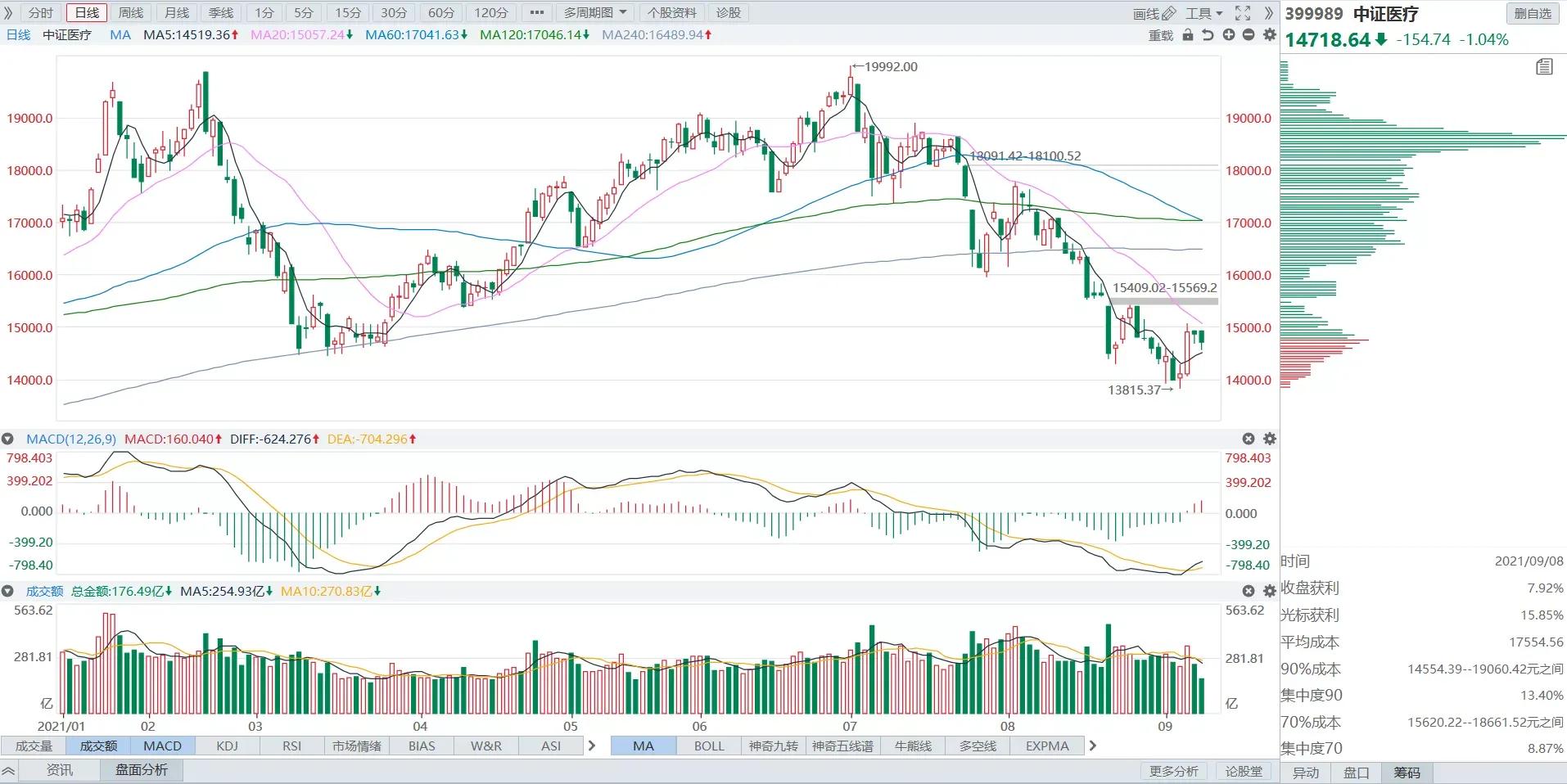The width and height of the screenshot is (1567, 784).
Task: Open the chip distribution document icon
Action: pos(1544,67)
